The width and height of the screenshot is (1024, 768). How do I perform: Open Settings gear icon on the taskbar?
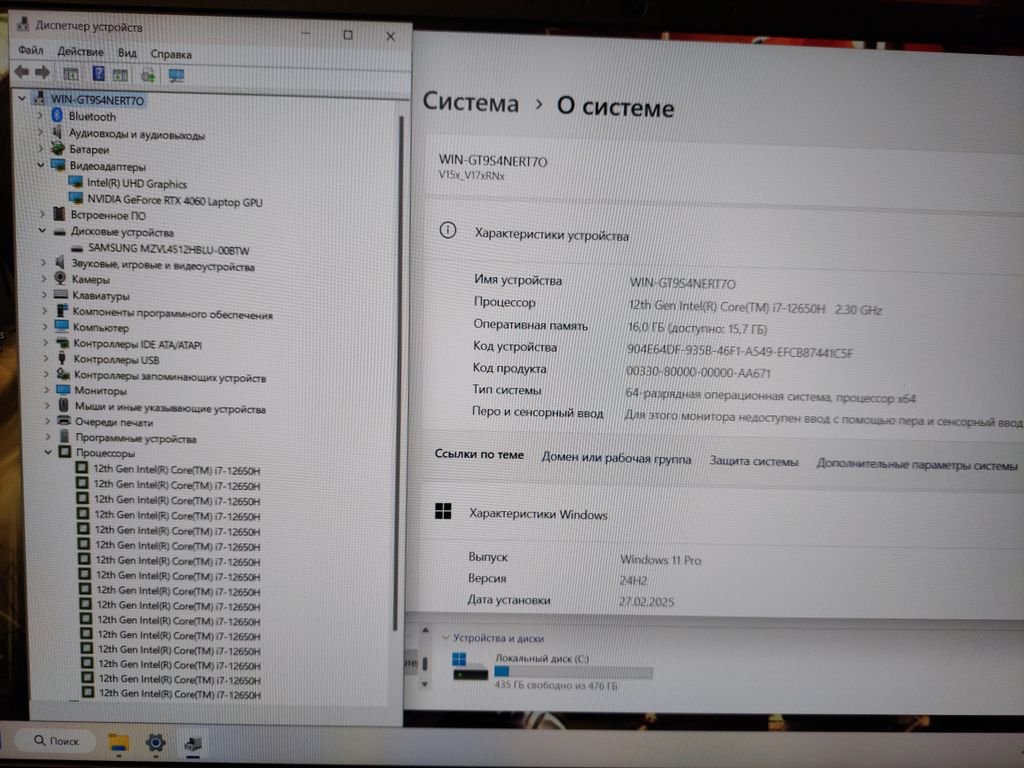(x=155, y=742)
